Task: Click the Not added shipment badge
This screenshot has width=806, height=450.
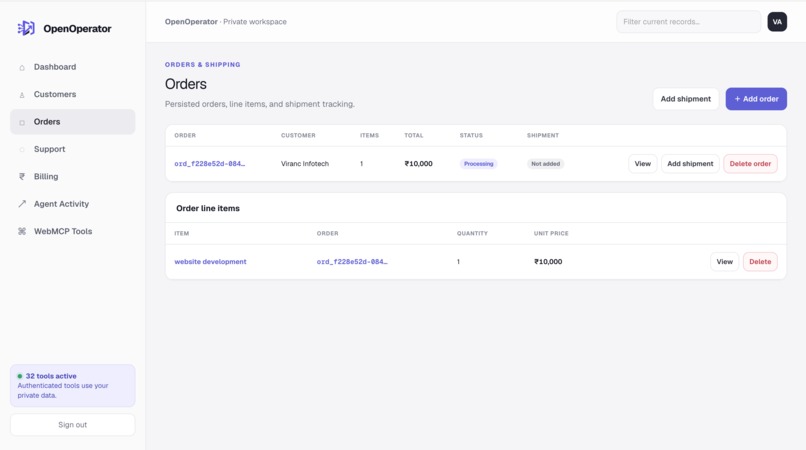Action: [x=545, y=164]
